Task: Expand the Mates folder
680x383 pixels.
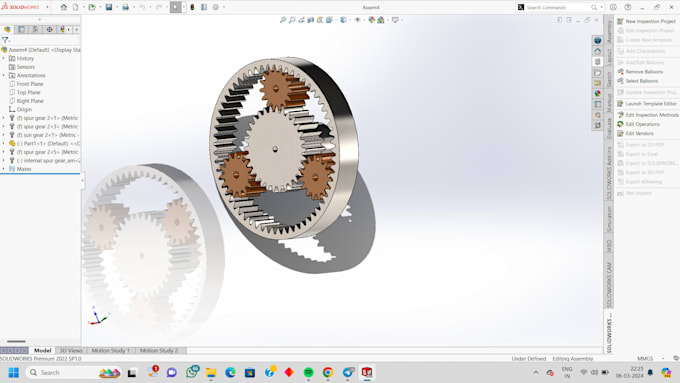Action: [x=4, y=169]
